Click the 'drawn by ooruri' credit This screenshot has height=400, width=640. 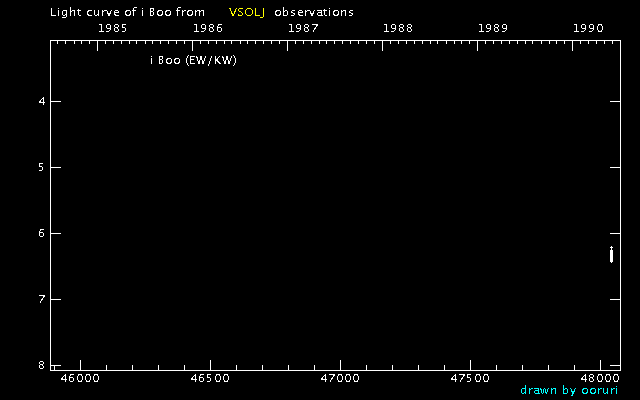[570, 390]
